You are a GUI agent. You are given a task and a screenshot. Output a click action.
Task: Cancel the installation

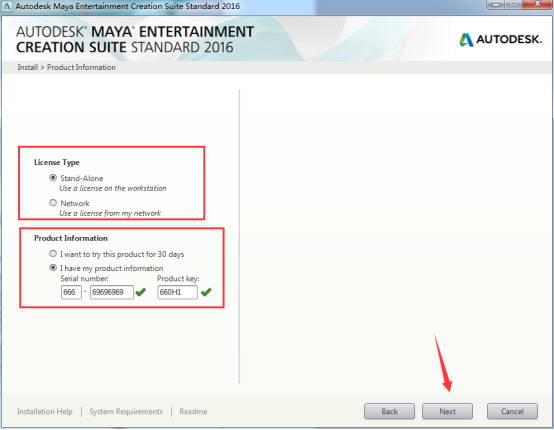point(512,411)
